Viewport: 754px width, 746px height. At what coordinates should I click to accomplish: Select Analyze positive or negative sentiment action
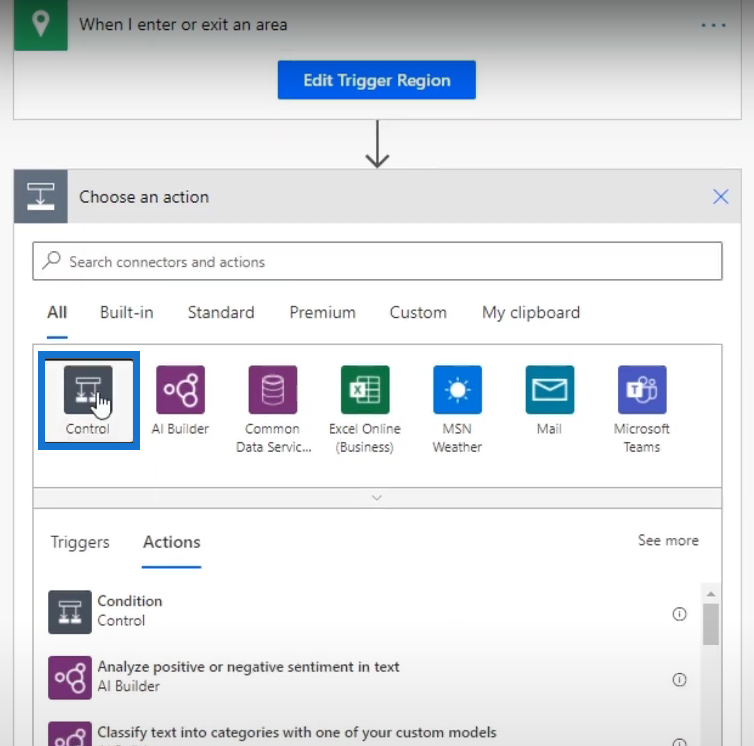tap(367, 677)
